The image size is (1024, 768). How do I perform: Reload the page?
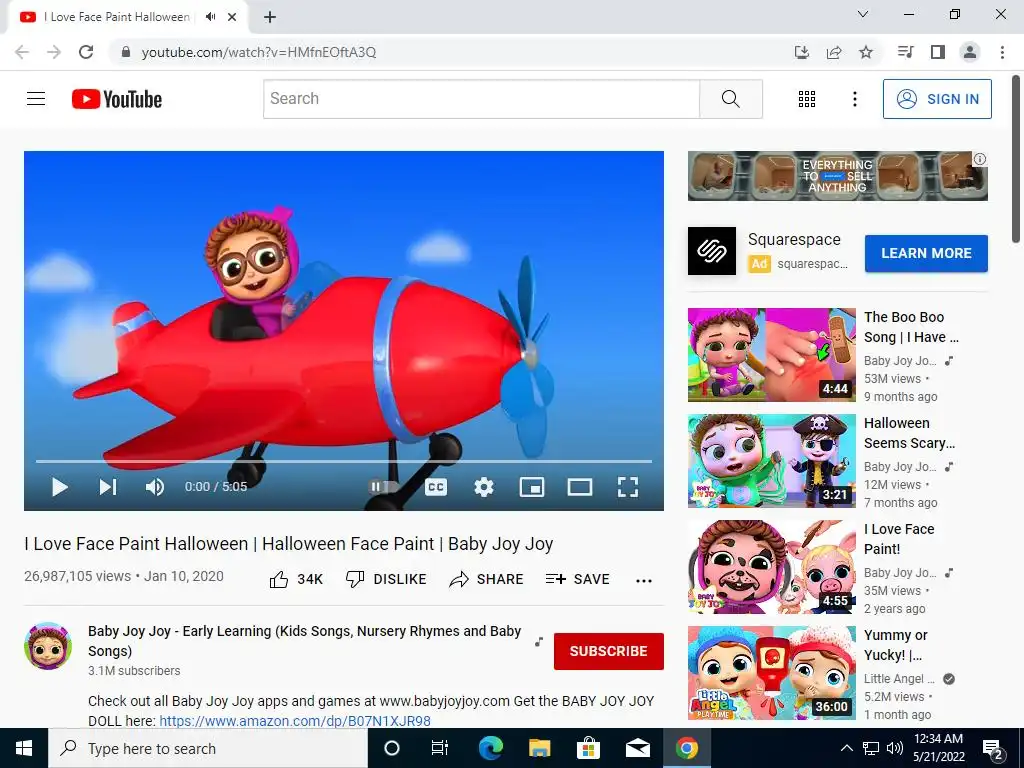click(86, 52)
